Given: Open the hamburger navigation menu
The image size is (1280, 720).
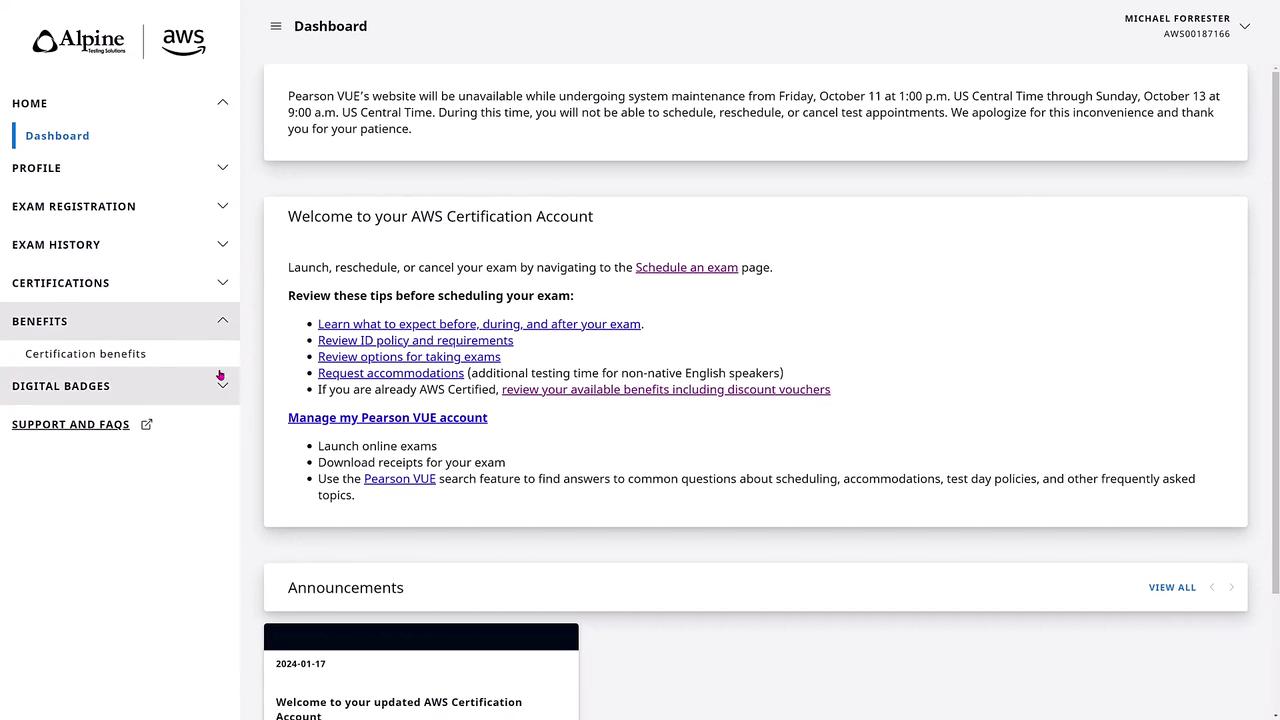Looking at the screenshot, I should coord(276,26).
